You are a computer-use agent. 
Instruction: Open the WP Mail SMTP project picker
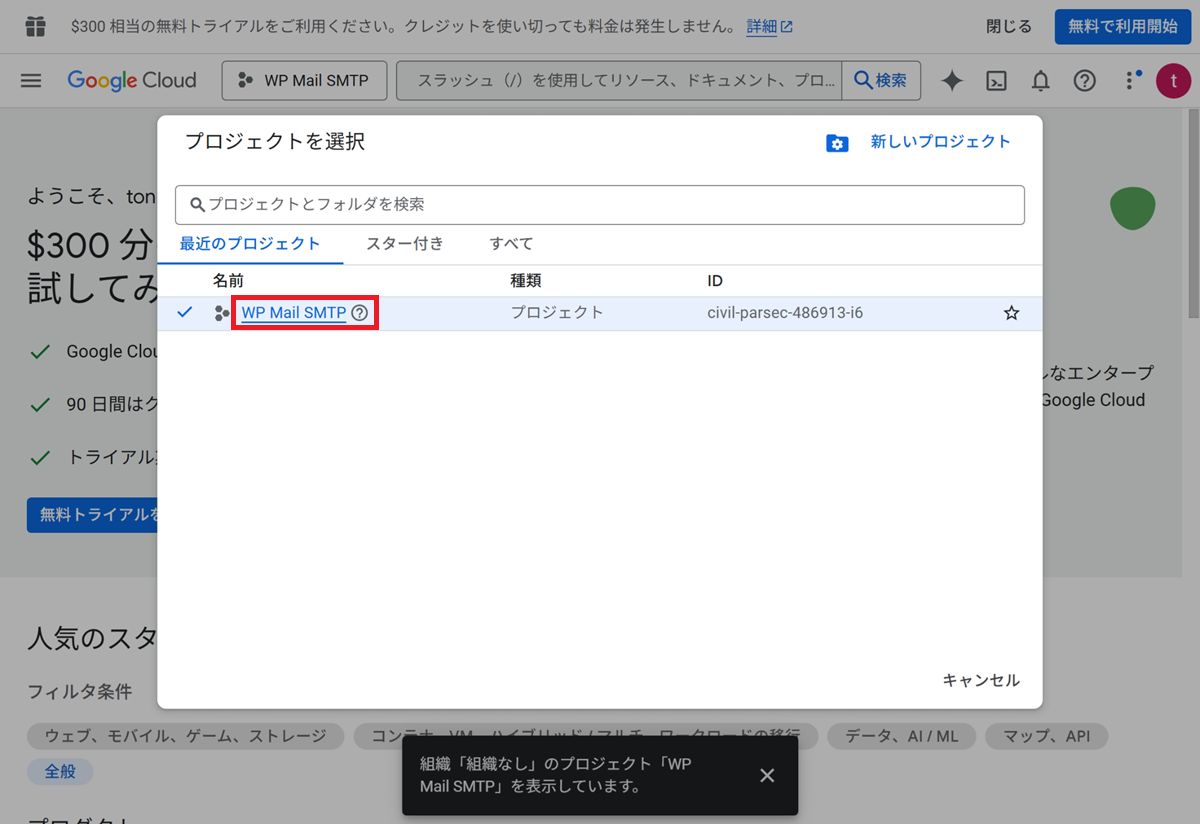click(x=304, y=81)
